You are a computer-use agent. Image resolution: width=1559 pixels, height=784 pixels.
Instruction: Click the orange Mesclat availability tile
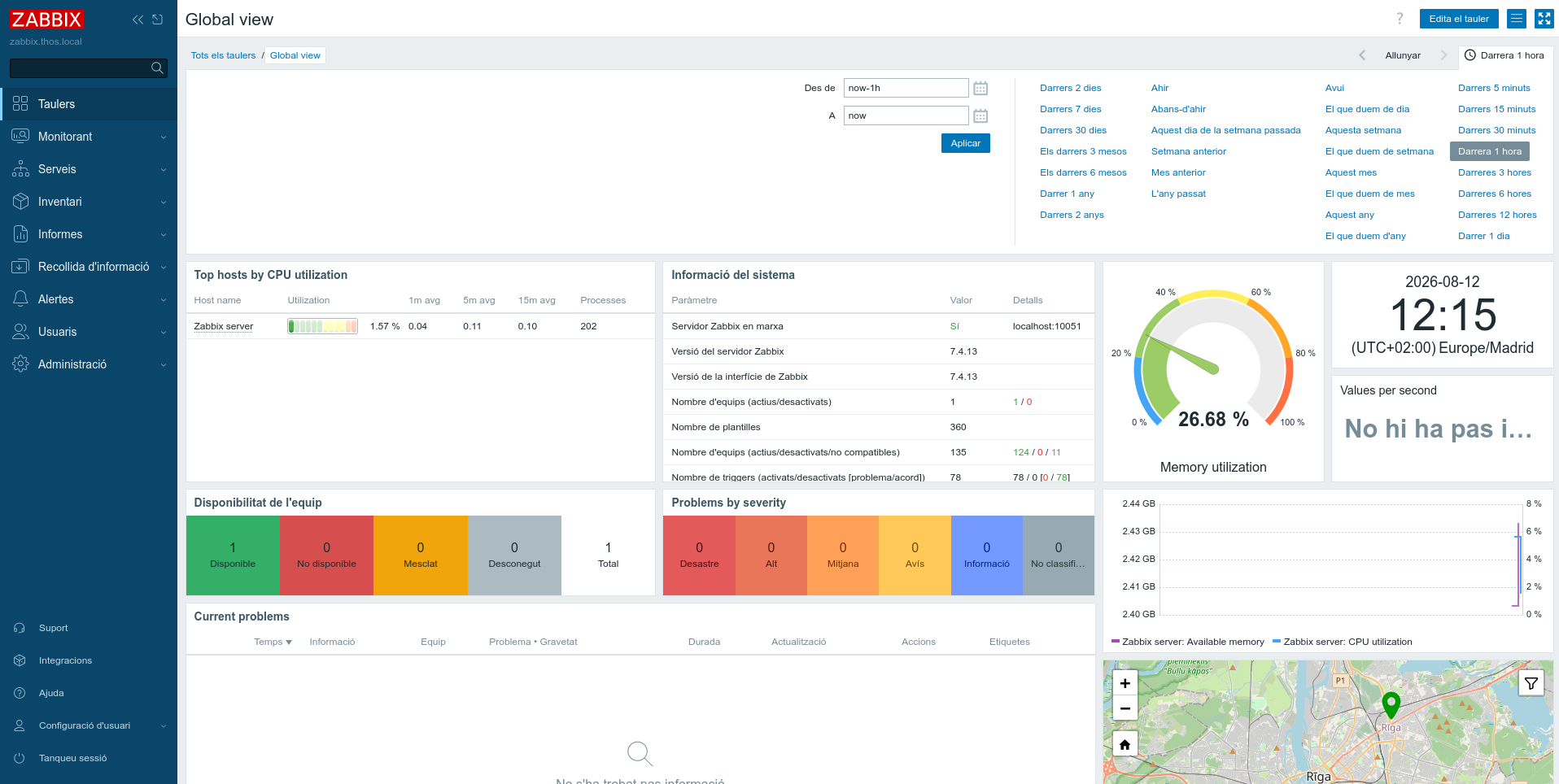coord(421,555)
